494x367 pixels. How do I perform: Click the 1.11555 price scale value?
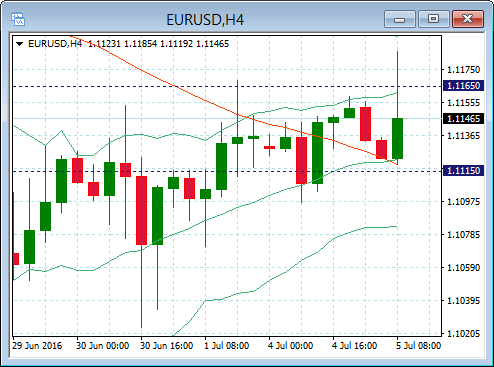coord(463,103)
